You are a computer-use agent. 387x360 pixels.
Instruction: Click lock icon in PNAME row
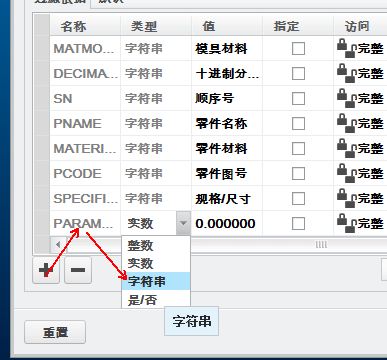pos(347,123)
